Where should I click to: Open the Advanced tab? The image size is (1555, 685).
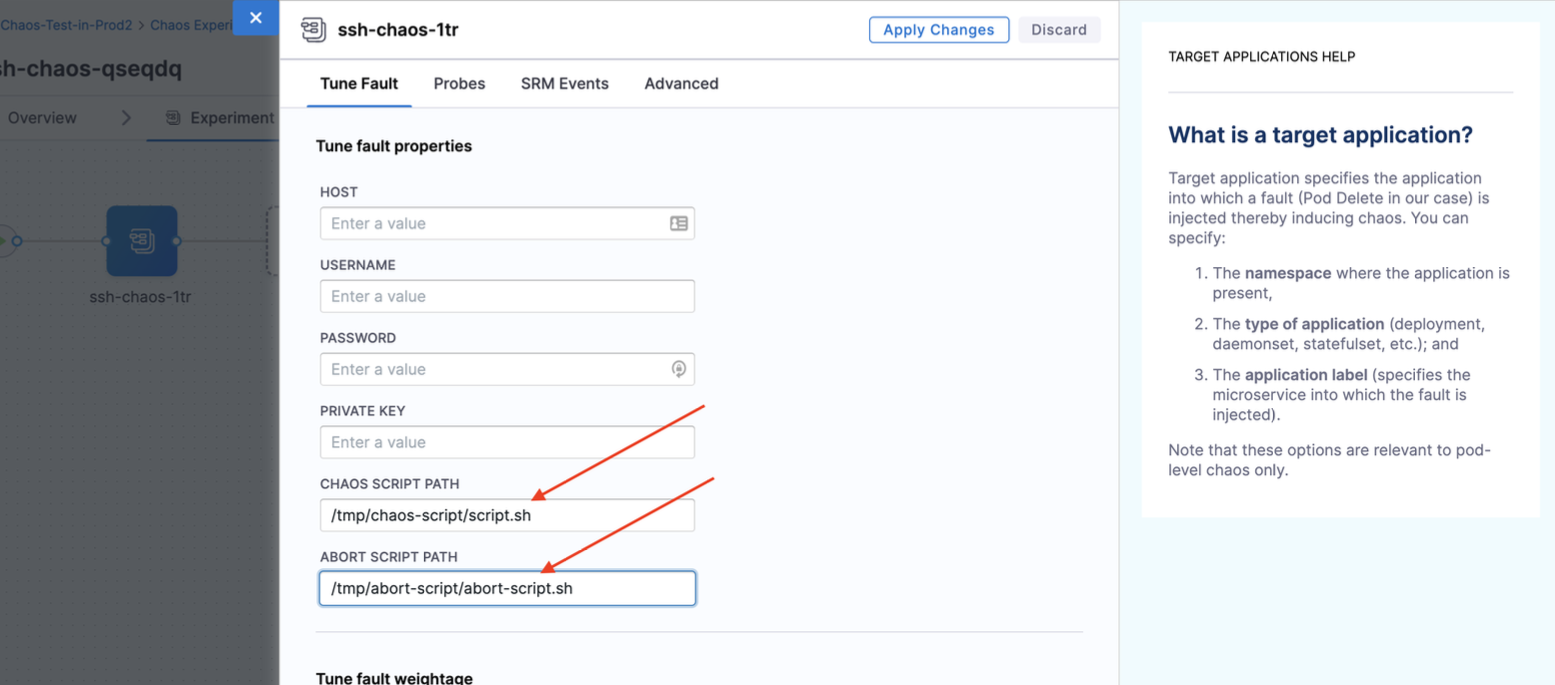pyautogui.click(x=680, y=84)
